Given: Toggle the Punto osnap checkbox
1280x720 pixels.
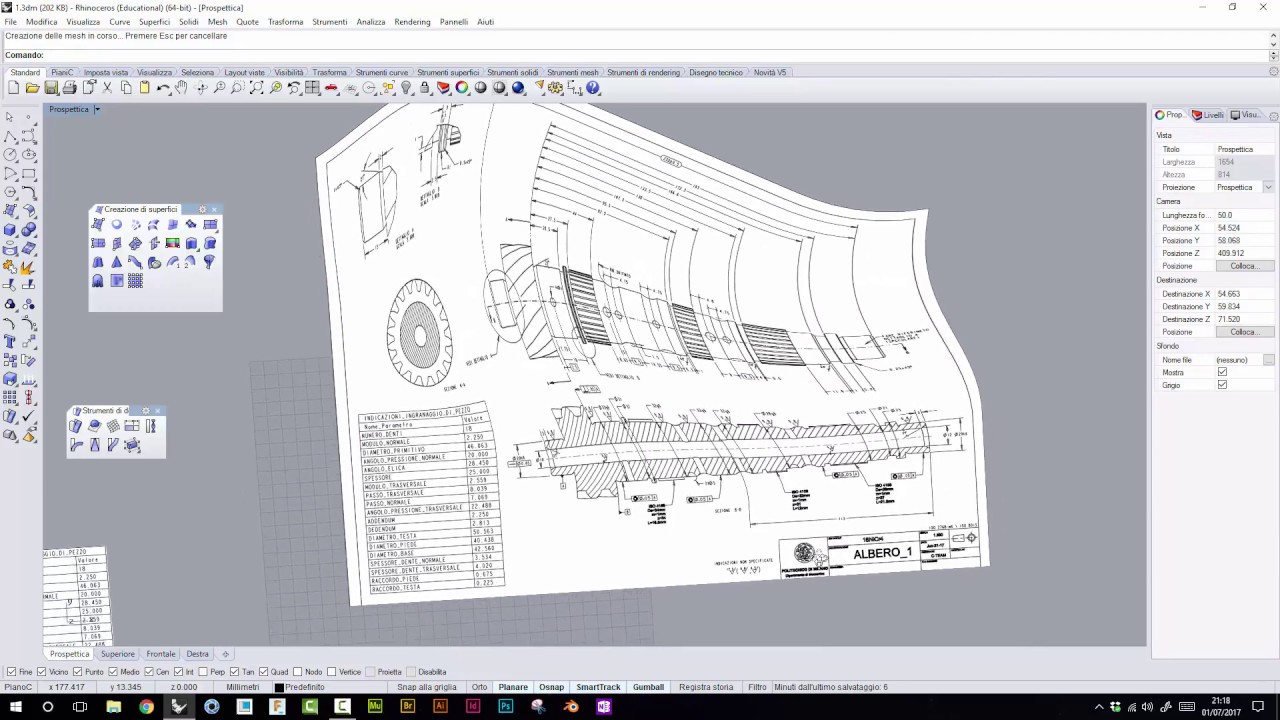Looking at the screenshot, I should [77, 672].
